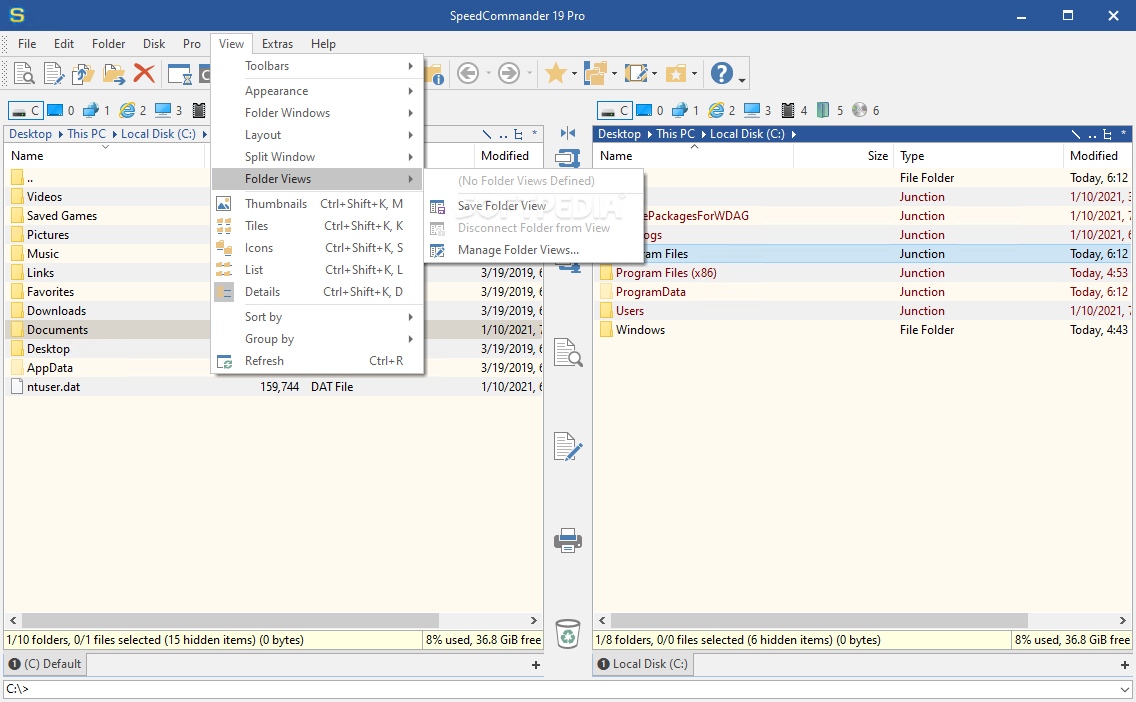The height and width of the screenshot is (702, 1136).
Task: Expand the Toolbars submenu
Action: pyautogui.click(x=317, y=66)
